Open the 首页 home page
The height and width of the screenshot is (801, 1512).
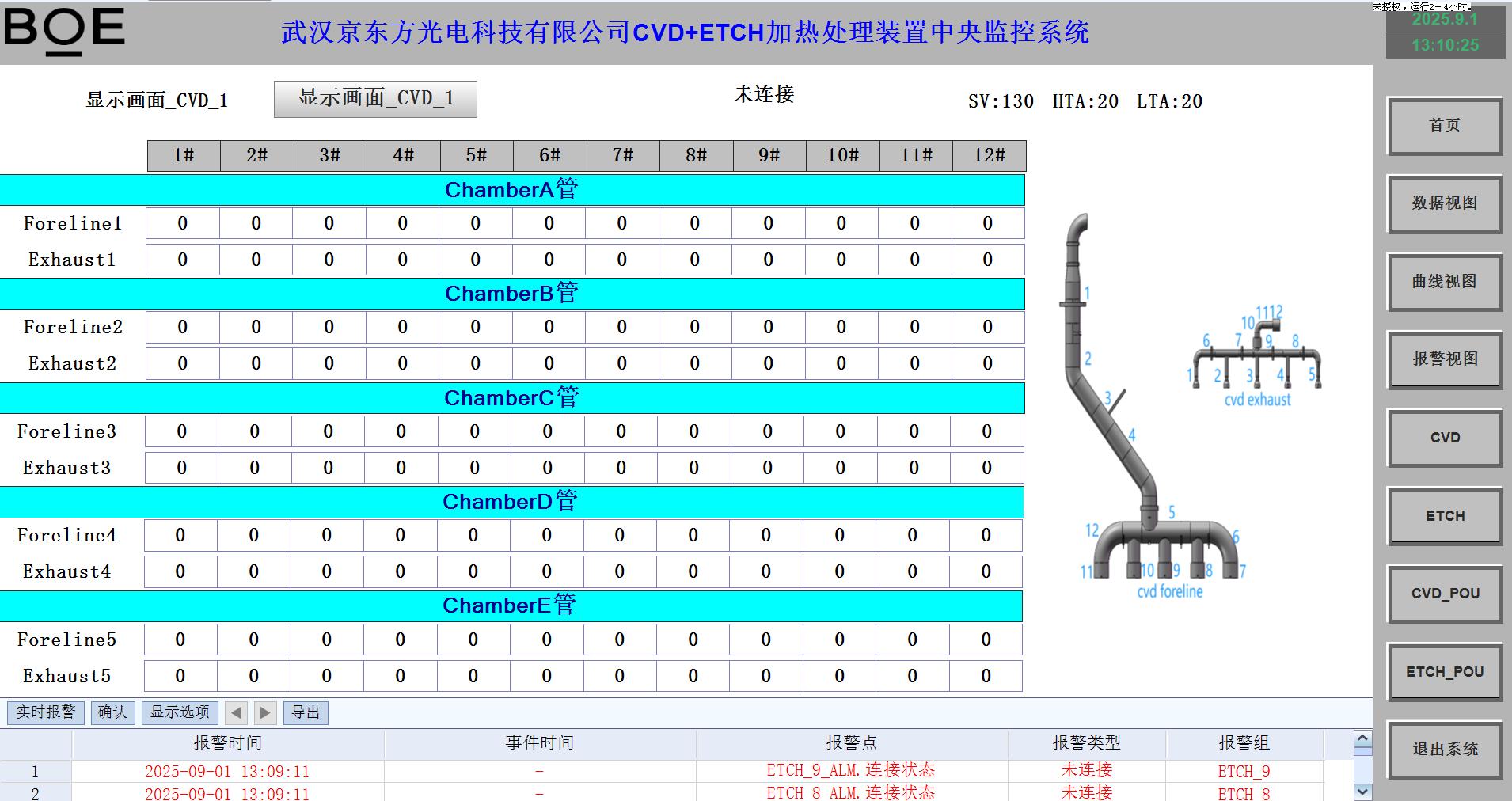pyautogui.click(x=1444, y=126)
